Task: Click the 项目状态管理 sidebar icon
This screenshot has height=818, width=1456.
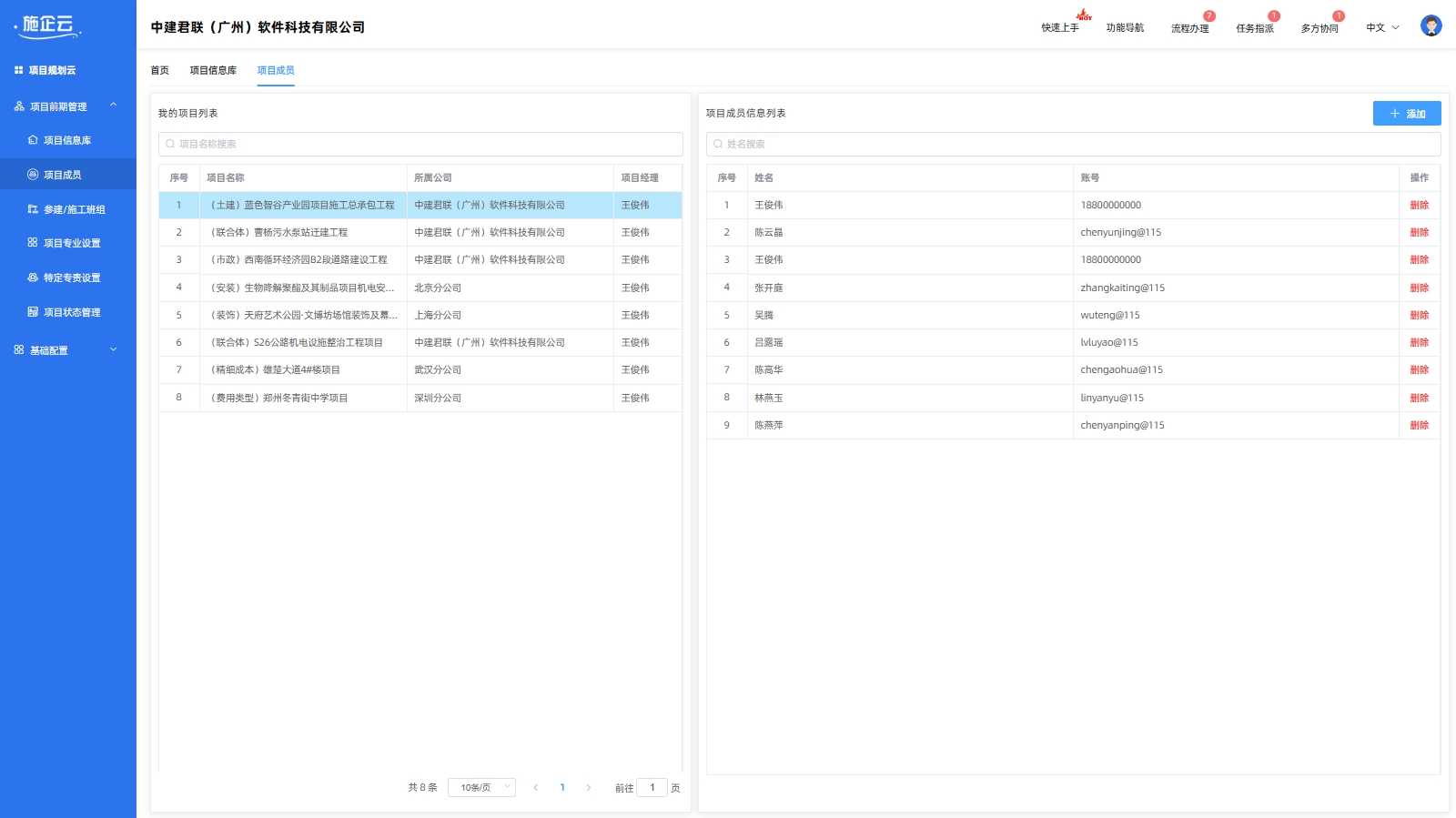Action: (x=33, y=312)
